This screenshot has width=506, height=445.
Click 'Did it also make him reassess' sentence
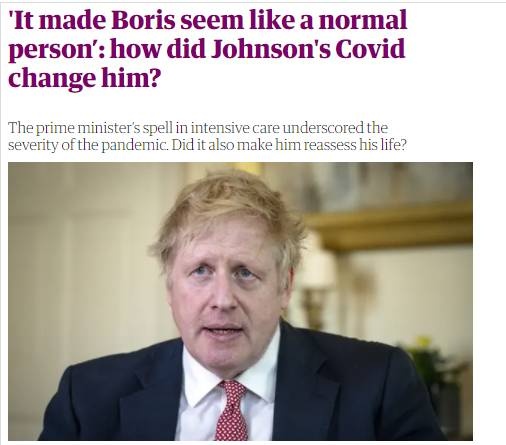point(289,145)
